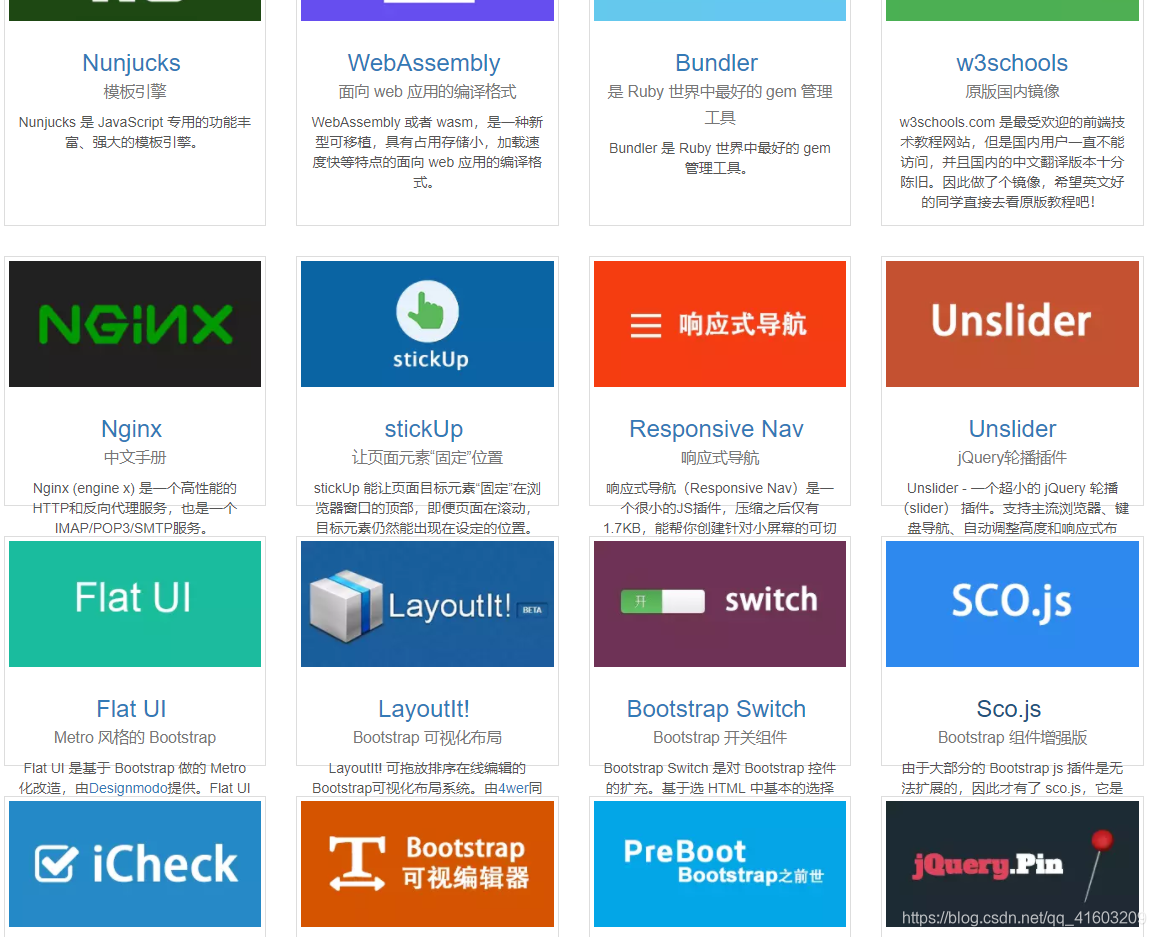Click the Bootstrap 开关组件 subtitle
This screenshot has height=937, width=1156.
[720, 737]
